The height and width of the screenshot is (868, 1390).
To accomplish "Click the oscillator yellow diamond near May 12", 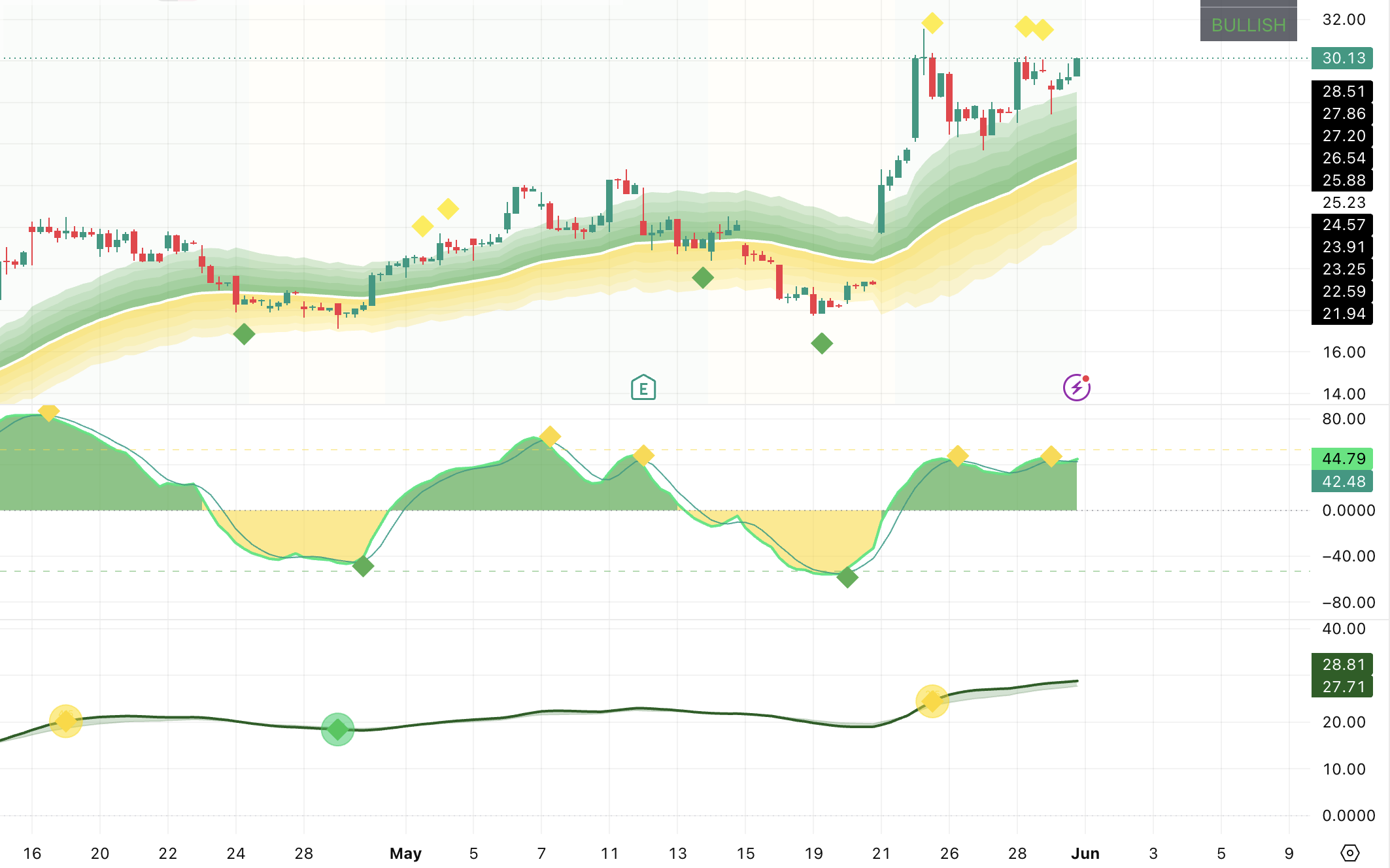I will coord(643,456).
